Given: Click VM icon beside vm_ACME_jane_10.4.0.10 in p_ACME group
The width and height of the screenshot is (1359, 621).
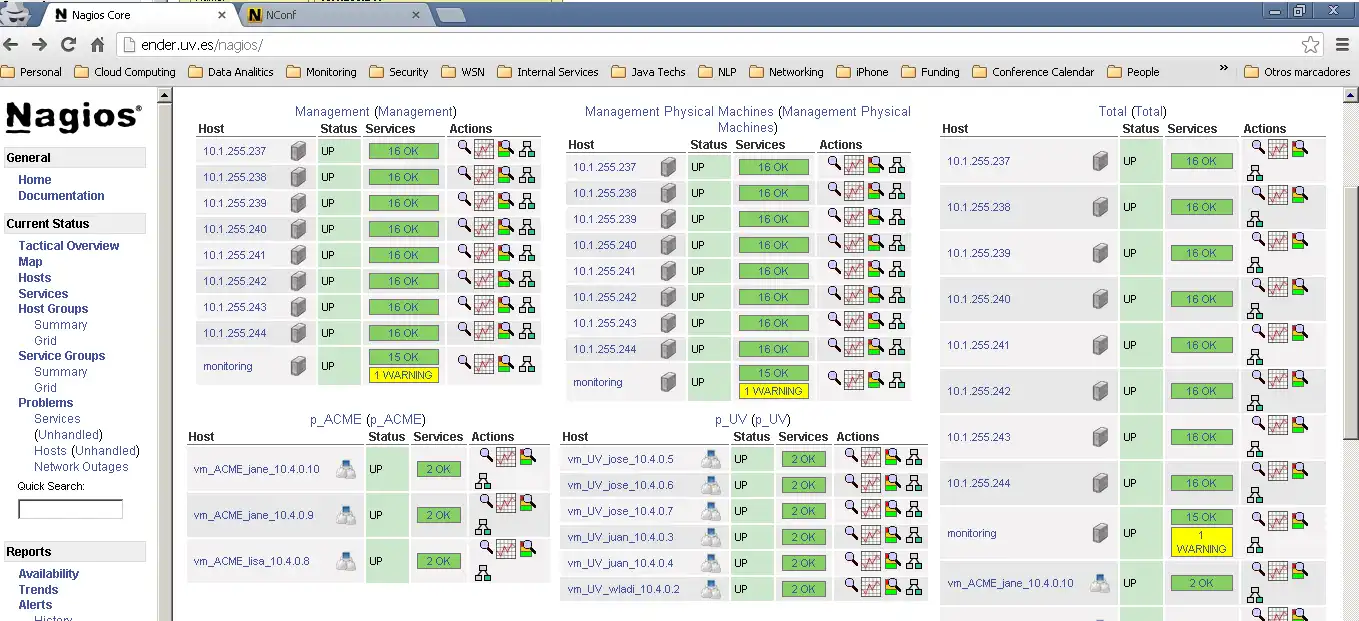Looking at the screenshot, I should coord(346,469).
